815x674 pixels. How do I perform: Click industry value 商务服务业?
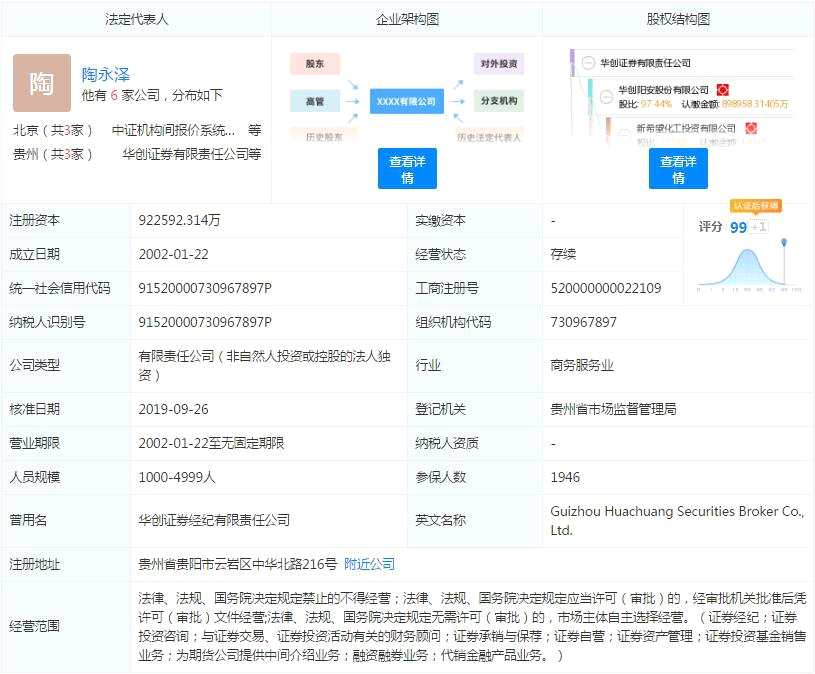point(582,365)
